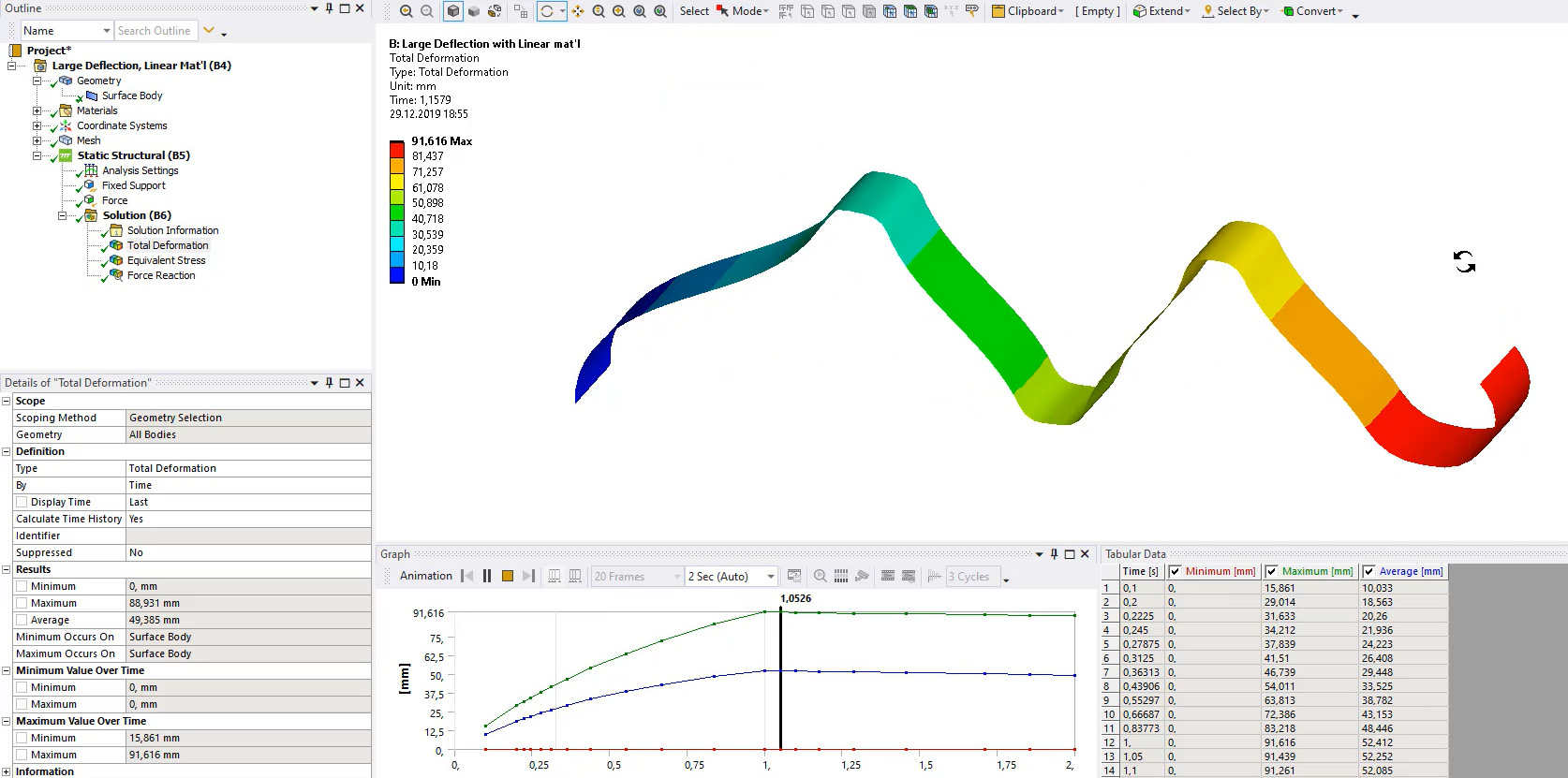
Task: Click the Mesh node icon
Action: coord(66,140)
